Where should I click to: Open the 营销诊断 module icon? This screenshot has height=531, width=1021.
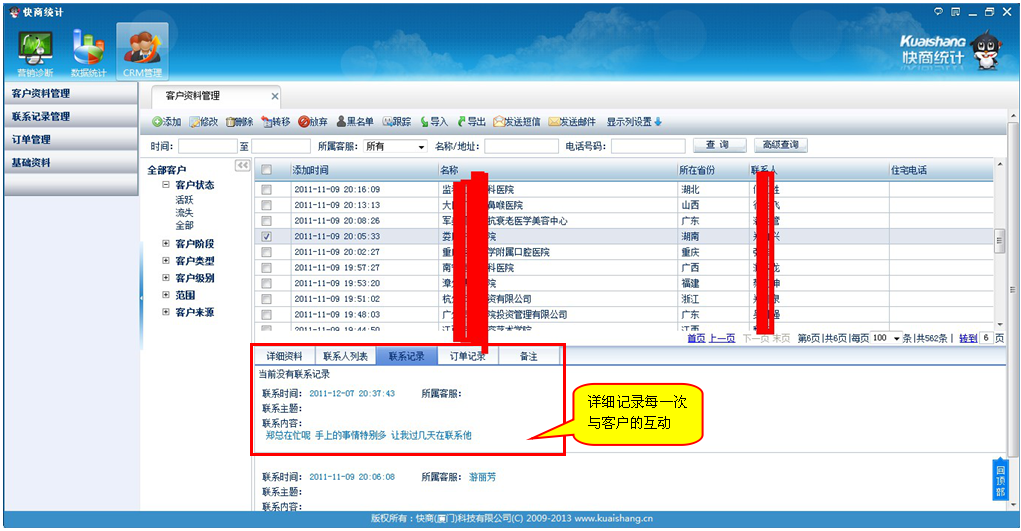click(x=36, y=46)
